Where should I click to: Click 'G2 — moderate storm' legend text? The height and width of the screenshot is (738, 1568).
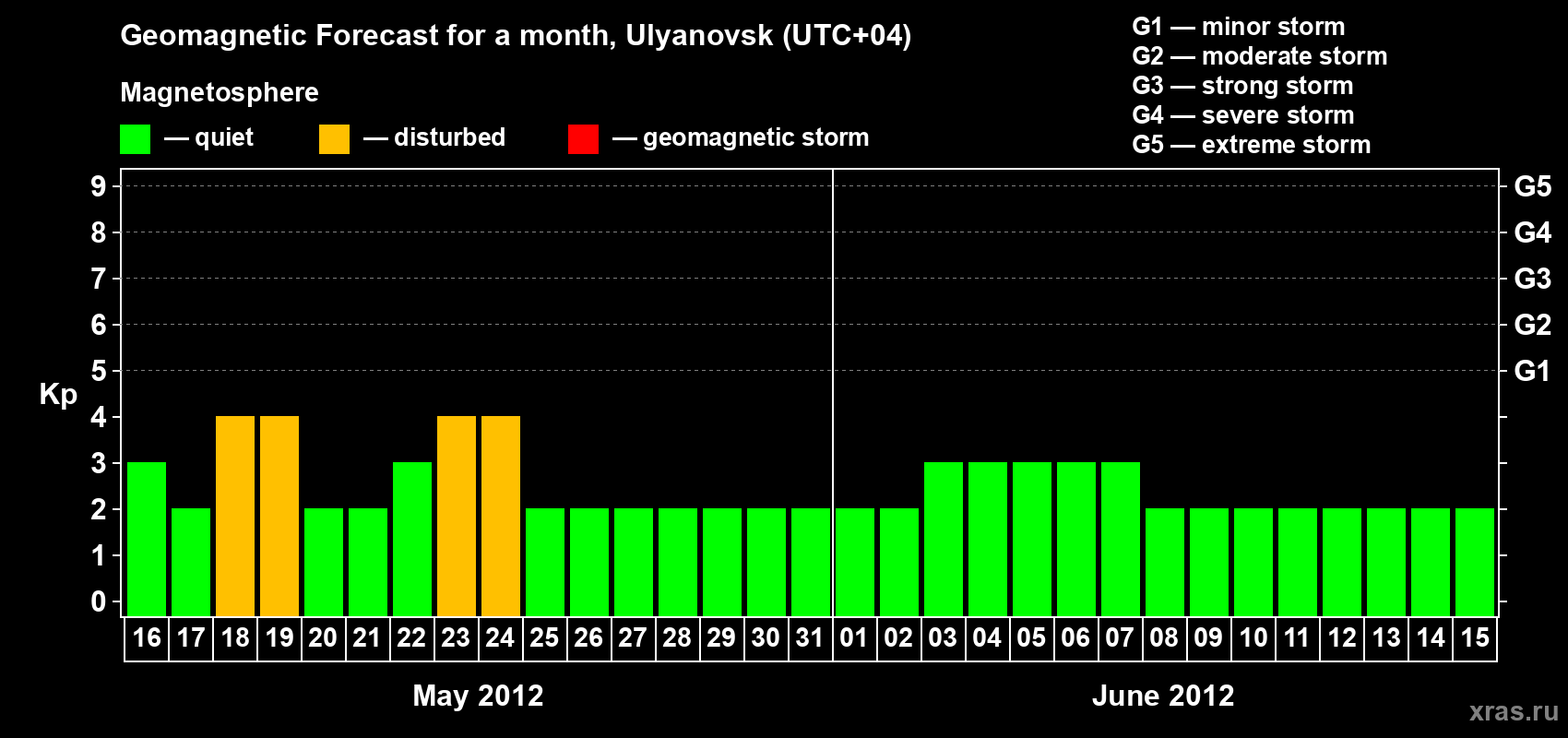point(1260,56)
